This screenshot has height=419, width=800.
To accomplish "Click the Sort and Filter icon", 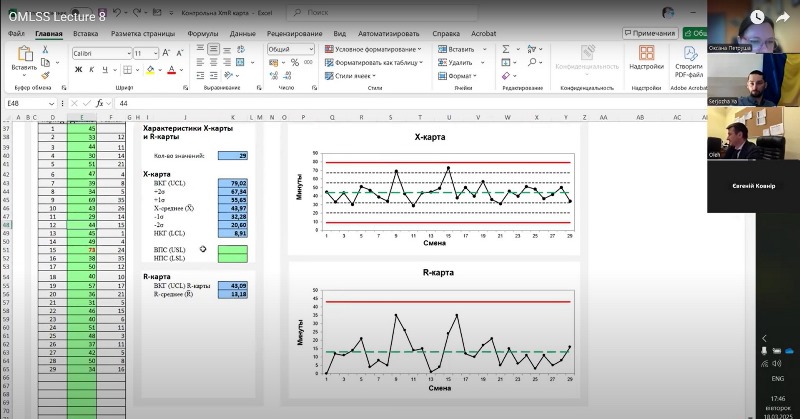I will pyautogui.click(x=532, y=49).
